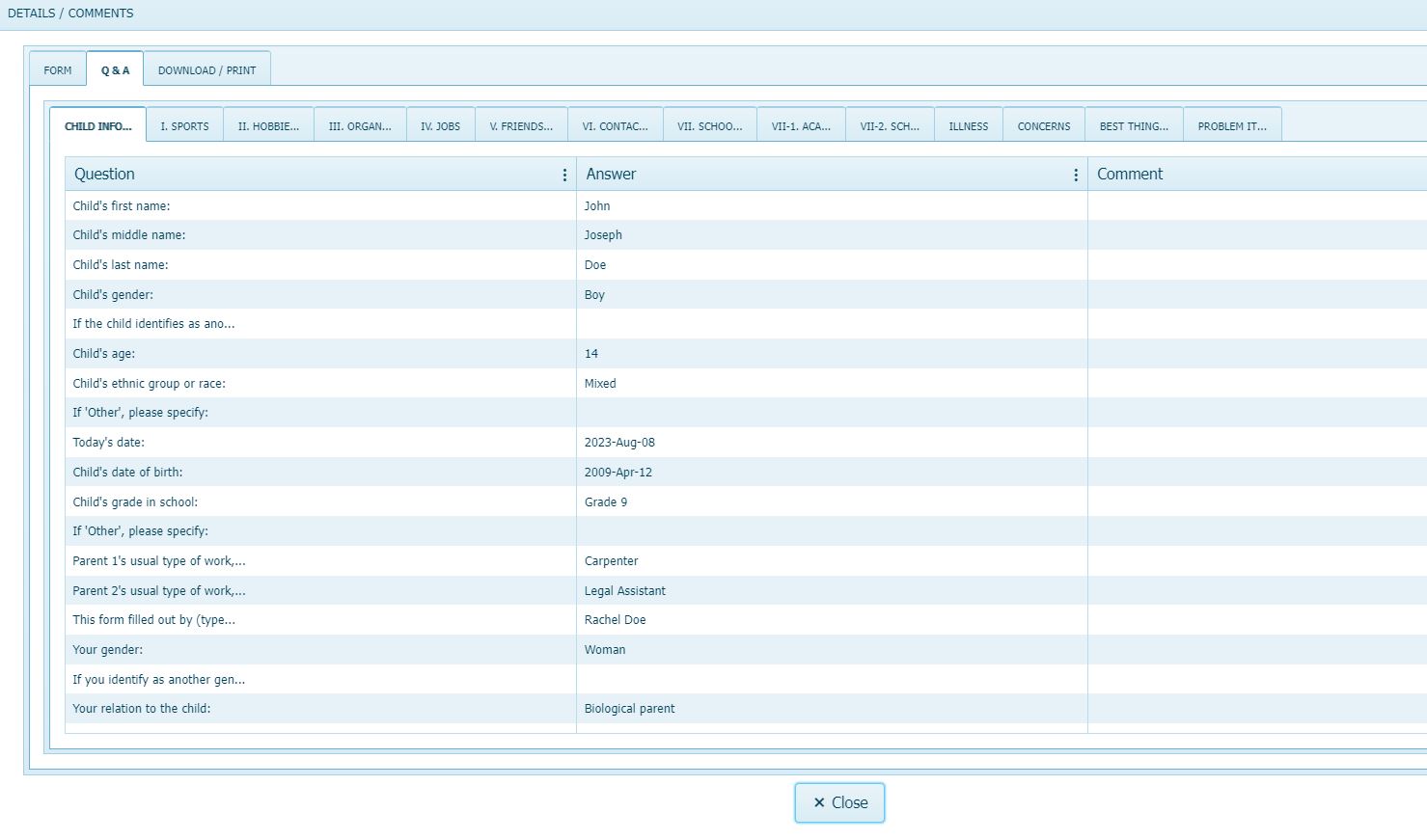
Task: Open the V. FRIENDS tab
Action: pyautogui.click(x=521, y=124)
